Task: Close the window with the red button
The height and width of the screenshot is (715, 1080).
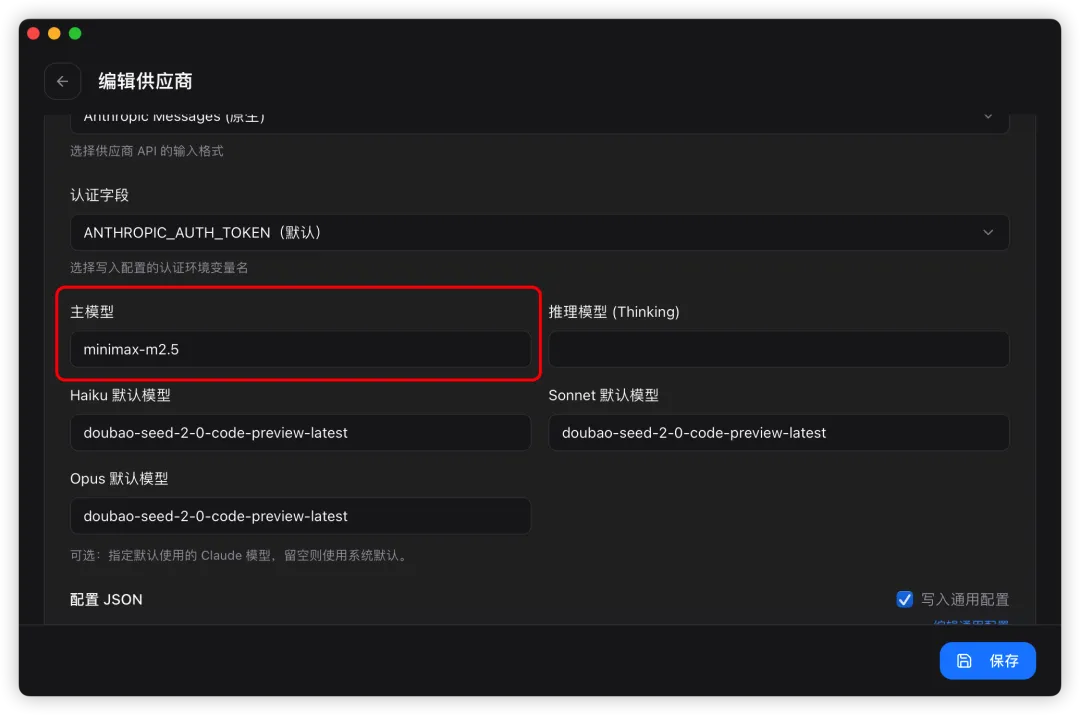Action: pos(33,34)
